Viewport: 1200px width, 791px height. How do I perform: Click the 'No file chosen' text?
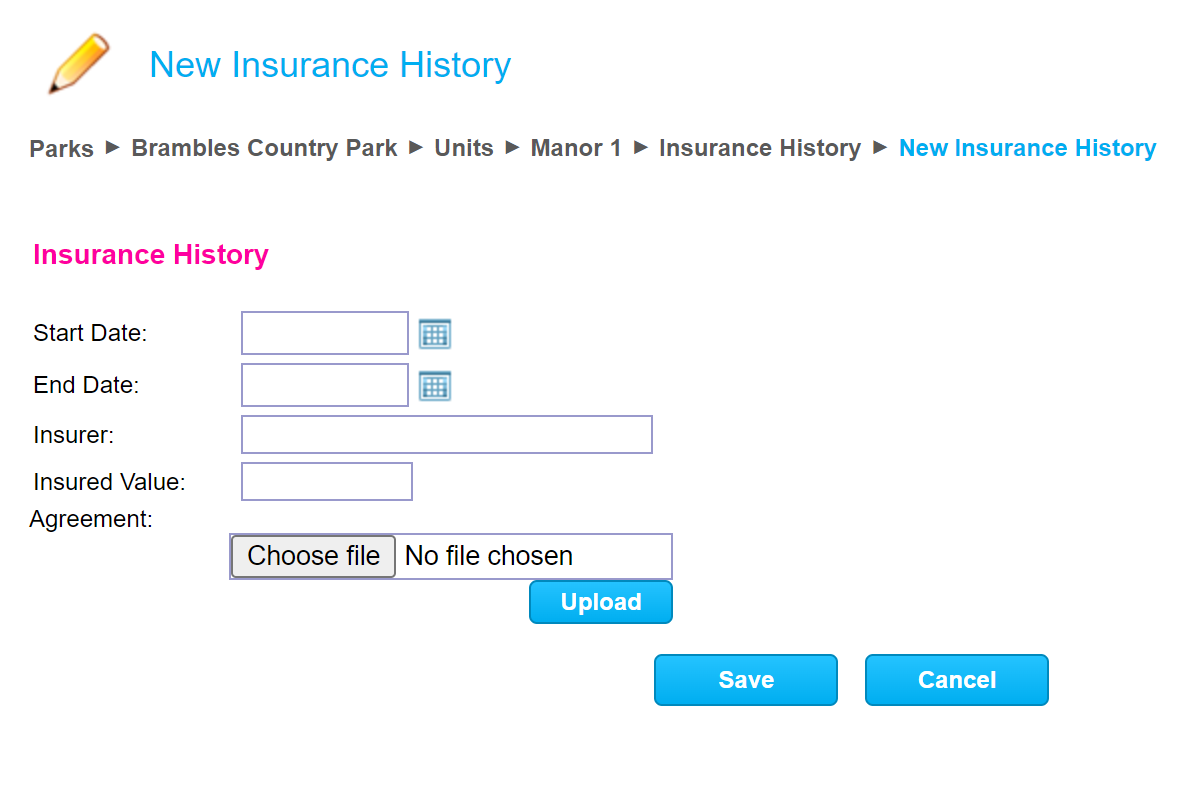489,556
